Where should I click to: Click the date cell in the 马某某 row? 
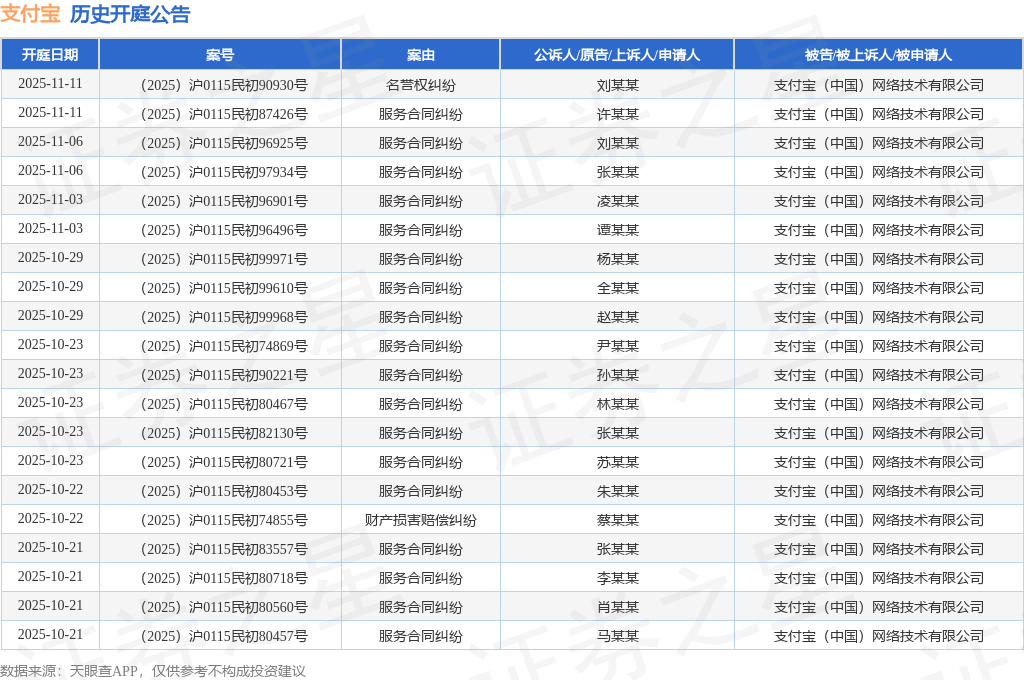click(50, 635)
